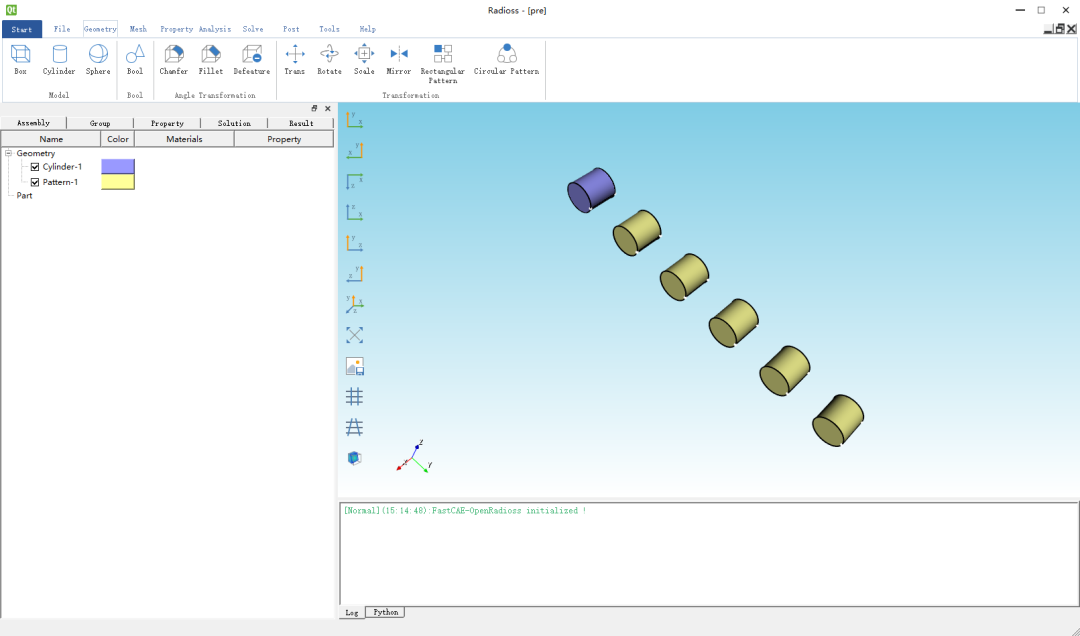Screen dimensions: 1080x636
Task: Open the Tools ribbon tab
Action: (329, 29)
